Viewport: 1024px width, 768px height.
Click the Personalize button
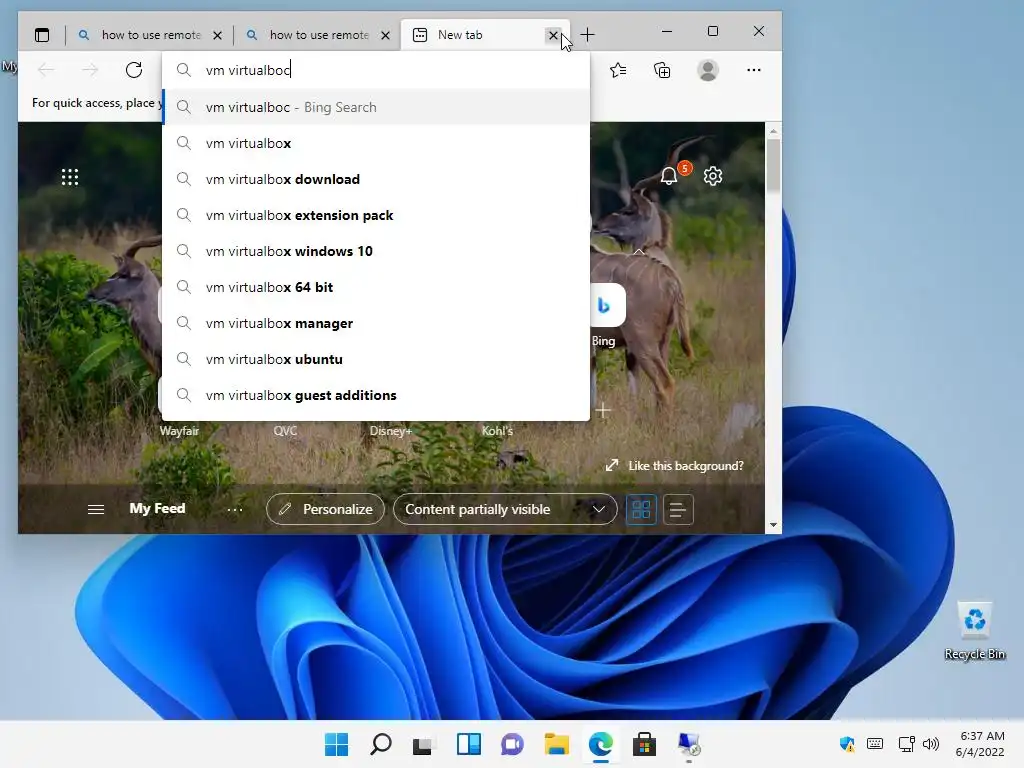click(325, 509)
